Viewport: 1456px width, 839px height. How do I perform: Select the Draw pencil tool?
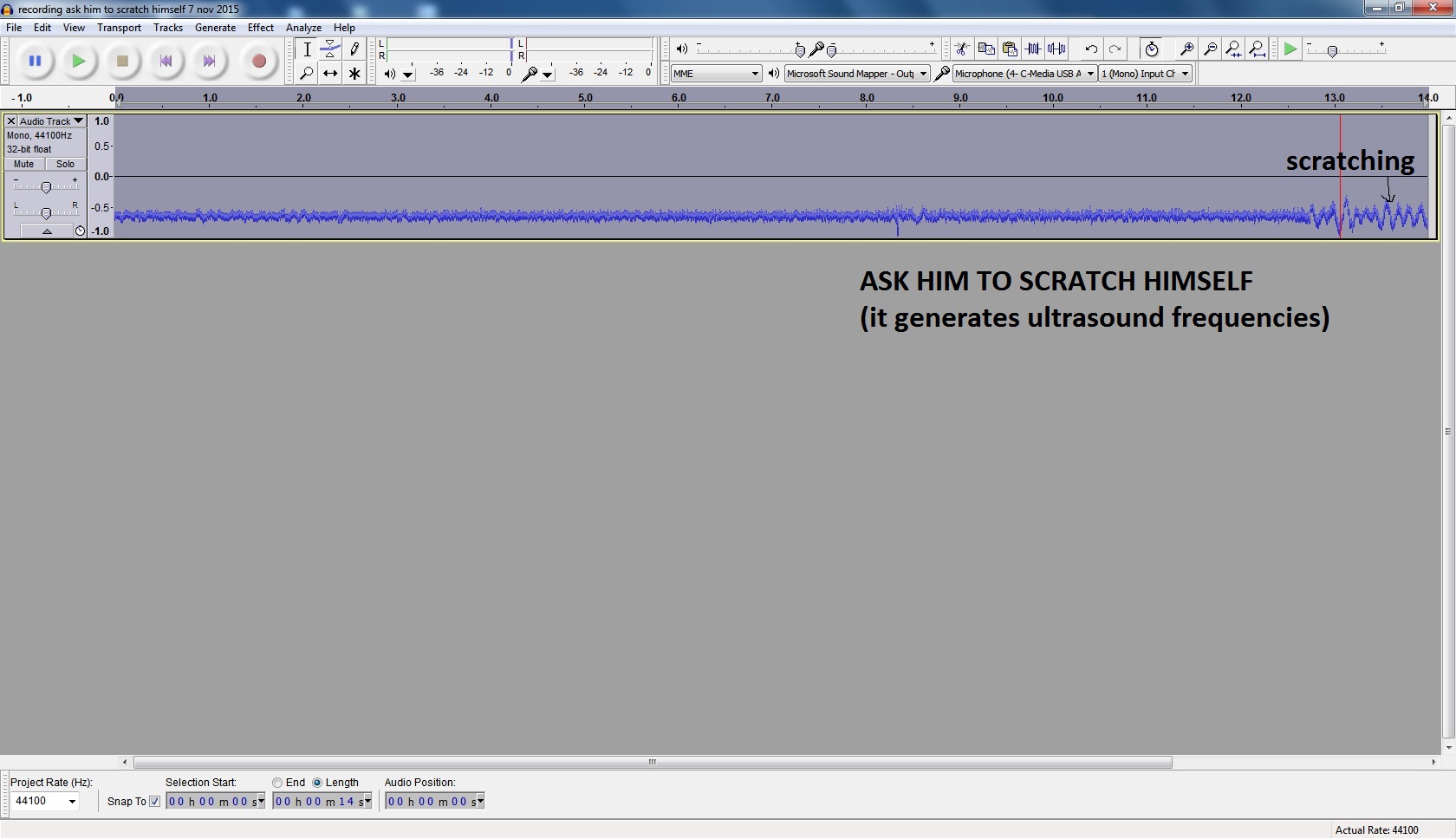click(x=354, y=49)
